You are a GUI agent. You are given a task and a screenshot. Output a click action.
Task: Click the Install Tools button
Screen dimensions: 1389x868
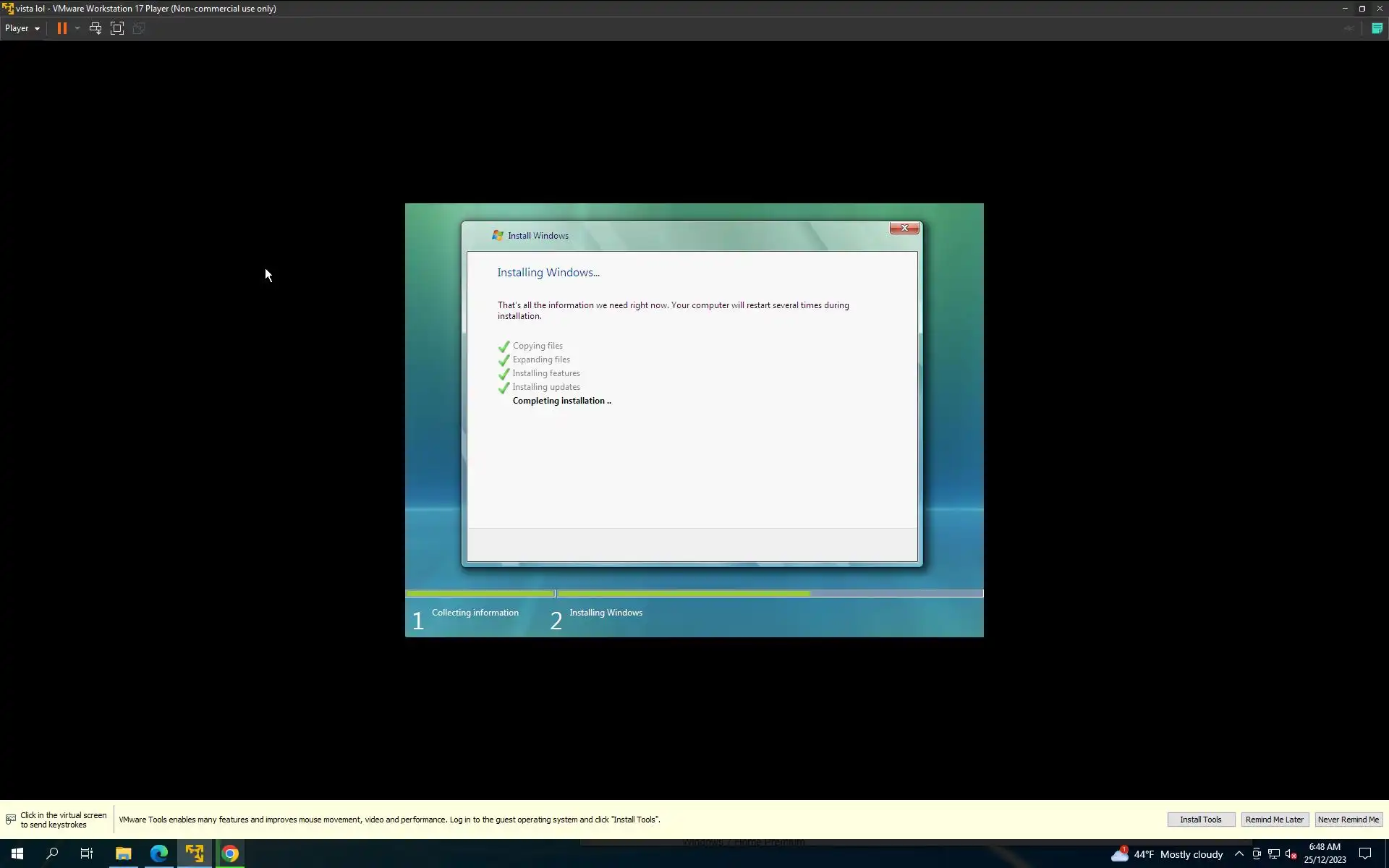(x=1200, y=820)
